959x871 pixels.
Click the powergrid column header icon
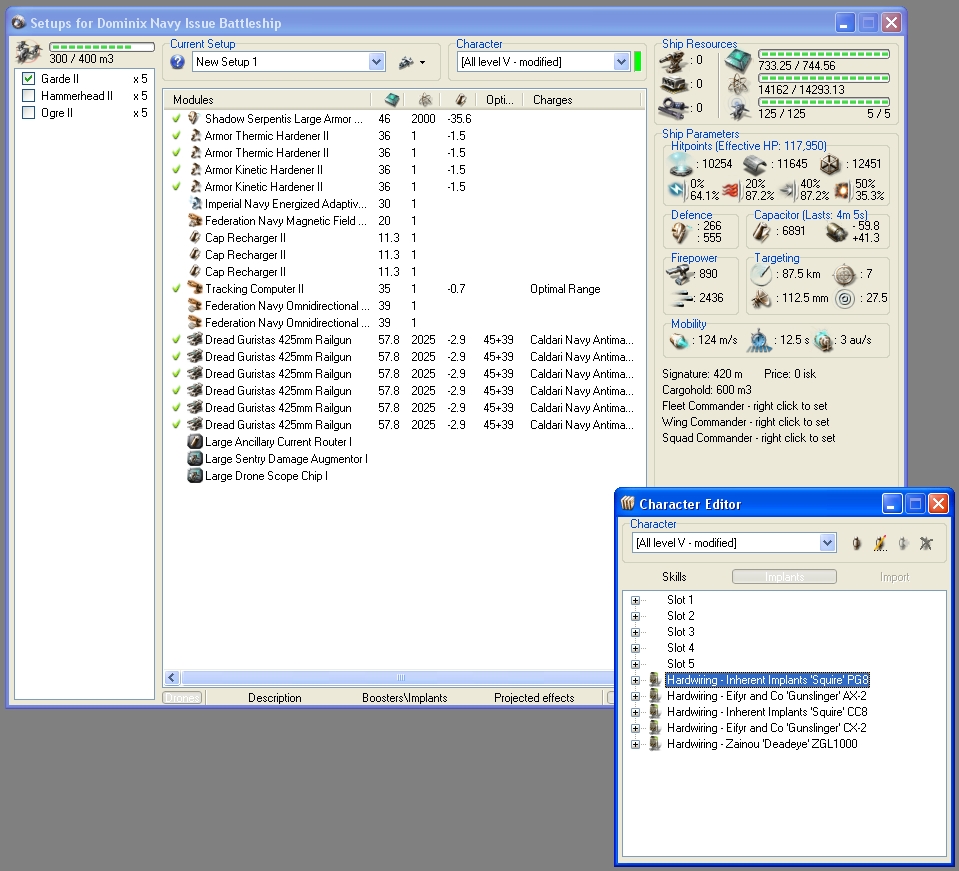[x=424, y=100]
